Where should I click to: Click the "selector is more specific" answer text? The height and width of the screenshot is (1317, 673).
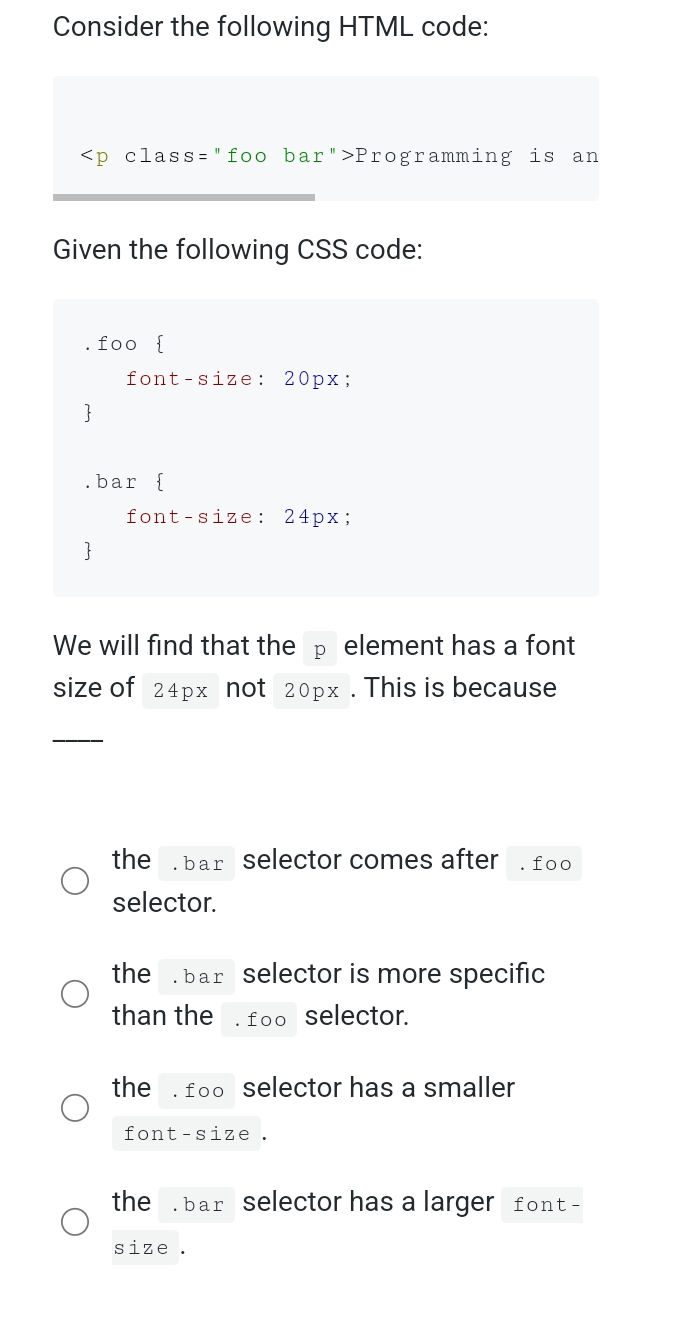[x=393, y=974]
